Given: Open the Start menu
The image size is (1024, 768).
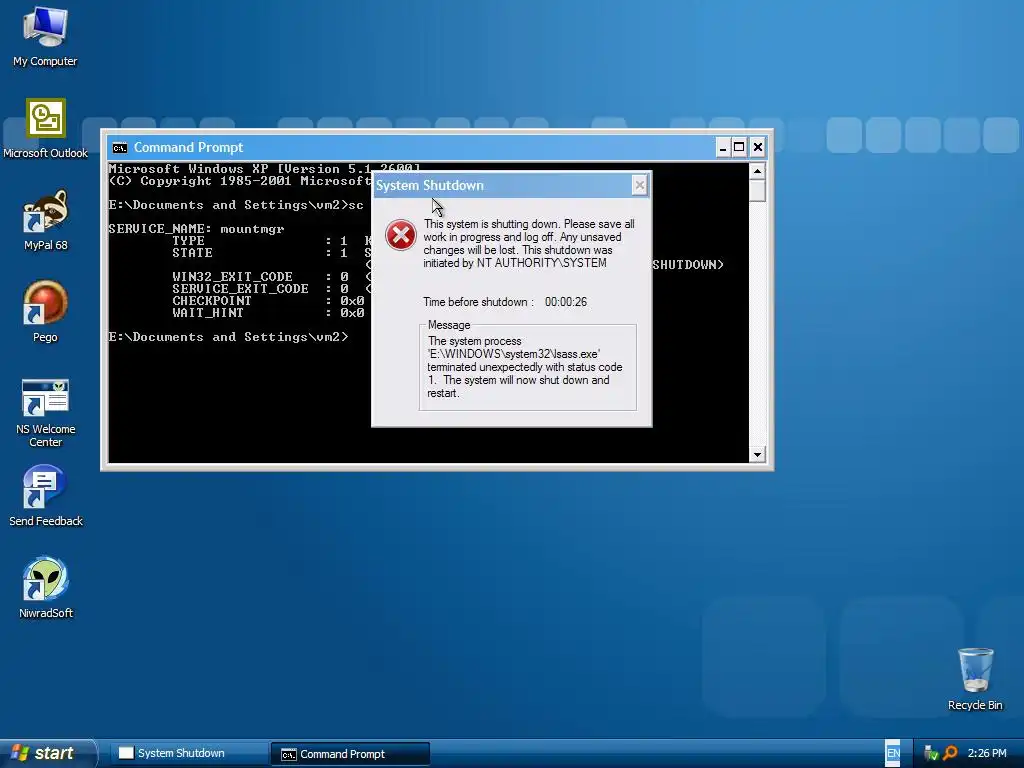Looking at the screenshot, I should click(47, 753).
